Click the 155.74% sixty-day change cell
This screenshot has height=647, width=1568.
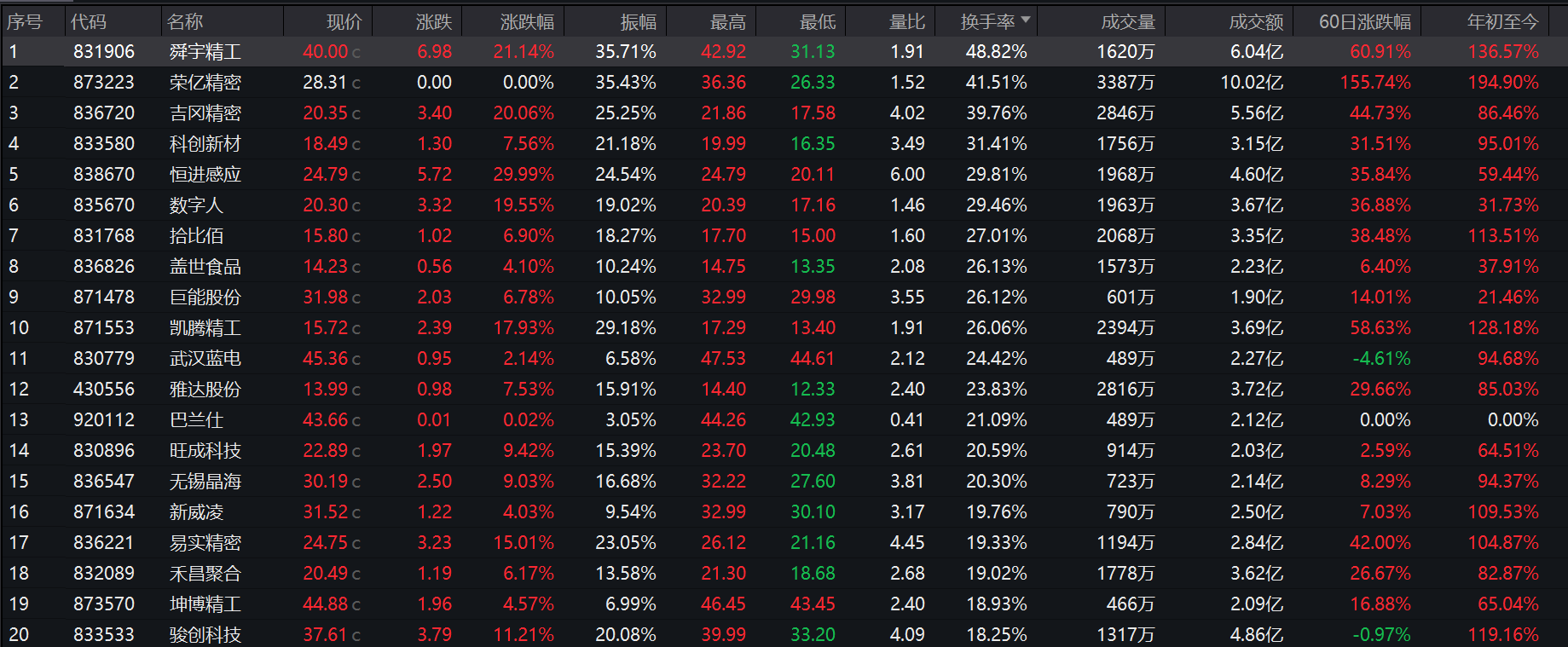click(1375, 83)
